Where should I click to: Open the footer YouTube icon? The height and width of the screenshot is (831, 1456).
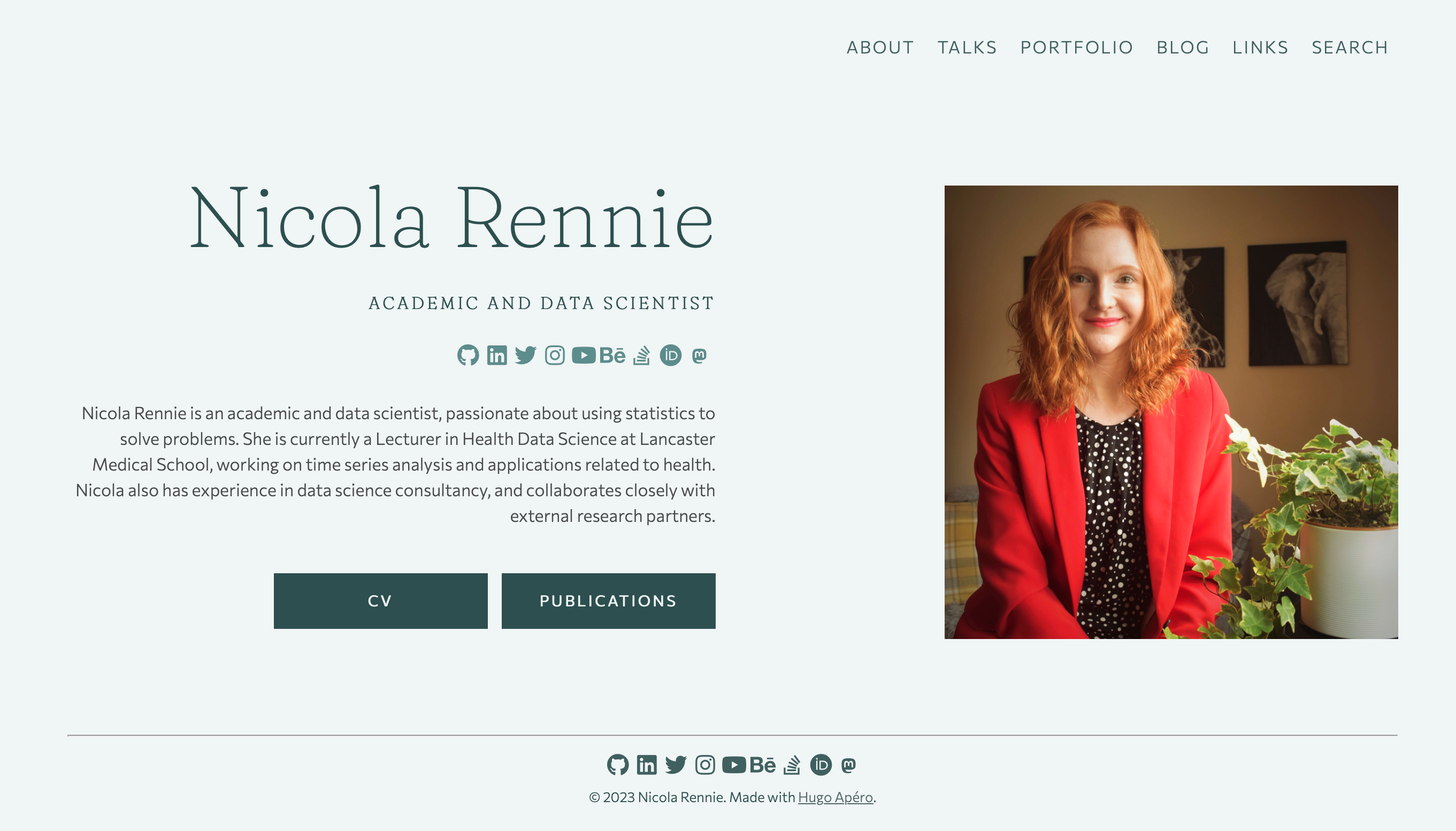point(733,765)
